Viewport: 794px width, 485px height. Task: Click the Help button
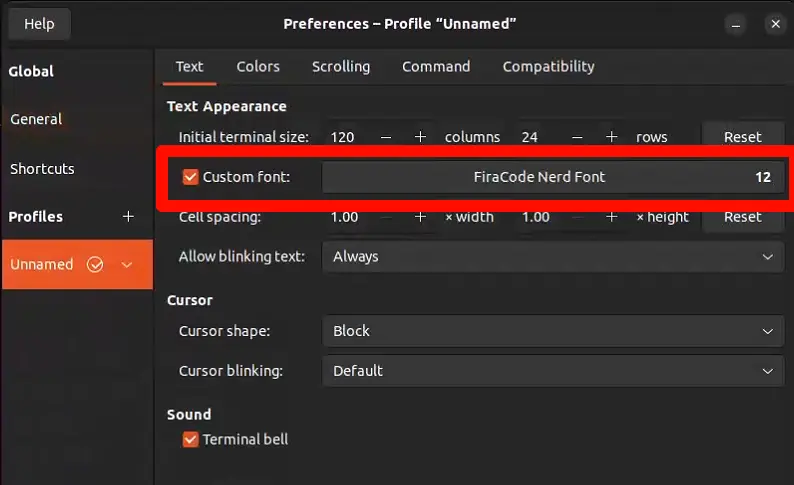(39, 24)
